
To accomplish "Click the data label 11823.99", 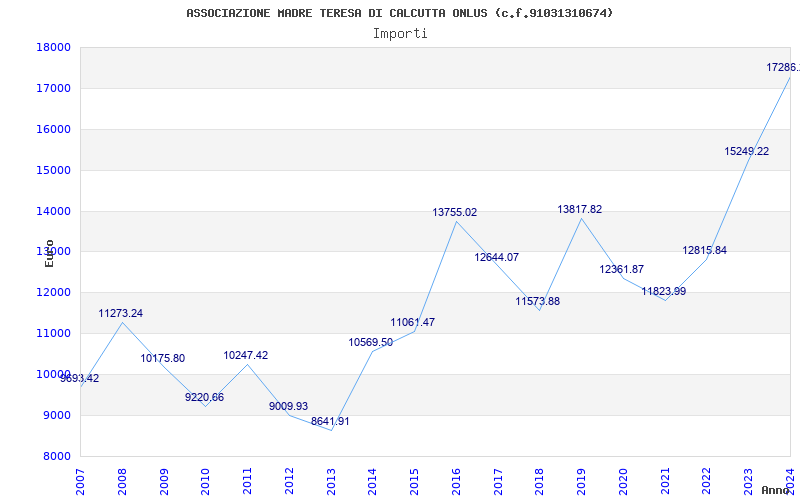I will [x=664, y=291].
